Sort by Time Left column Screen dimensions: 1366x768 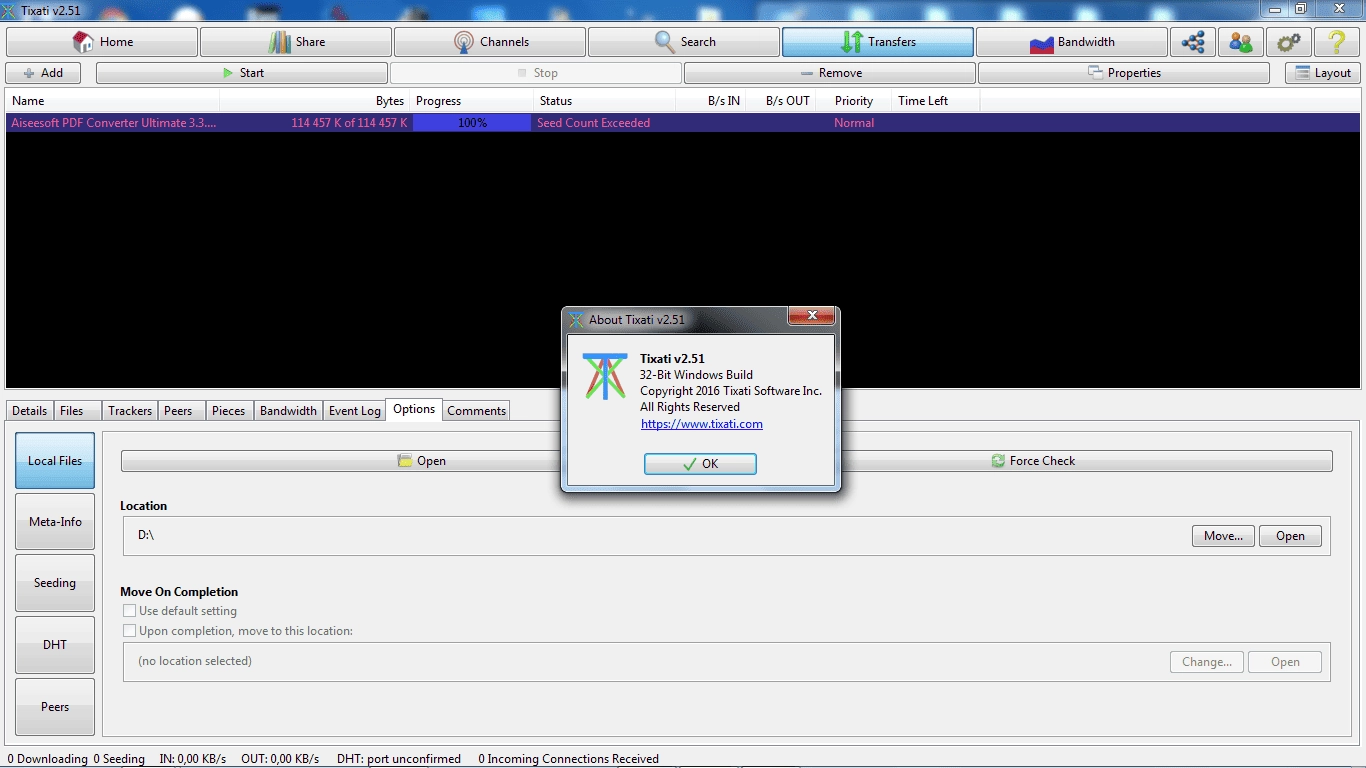pyautogui.click(x=935, y=101)
